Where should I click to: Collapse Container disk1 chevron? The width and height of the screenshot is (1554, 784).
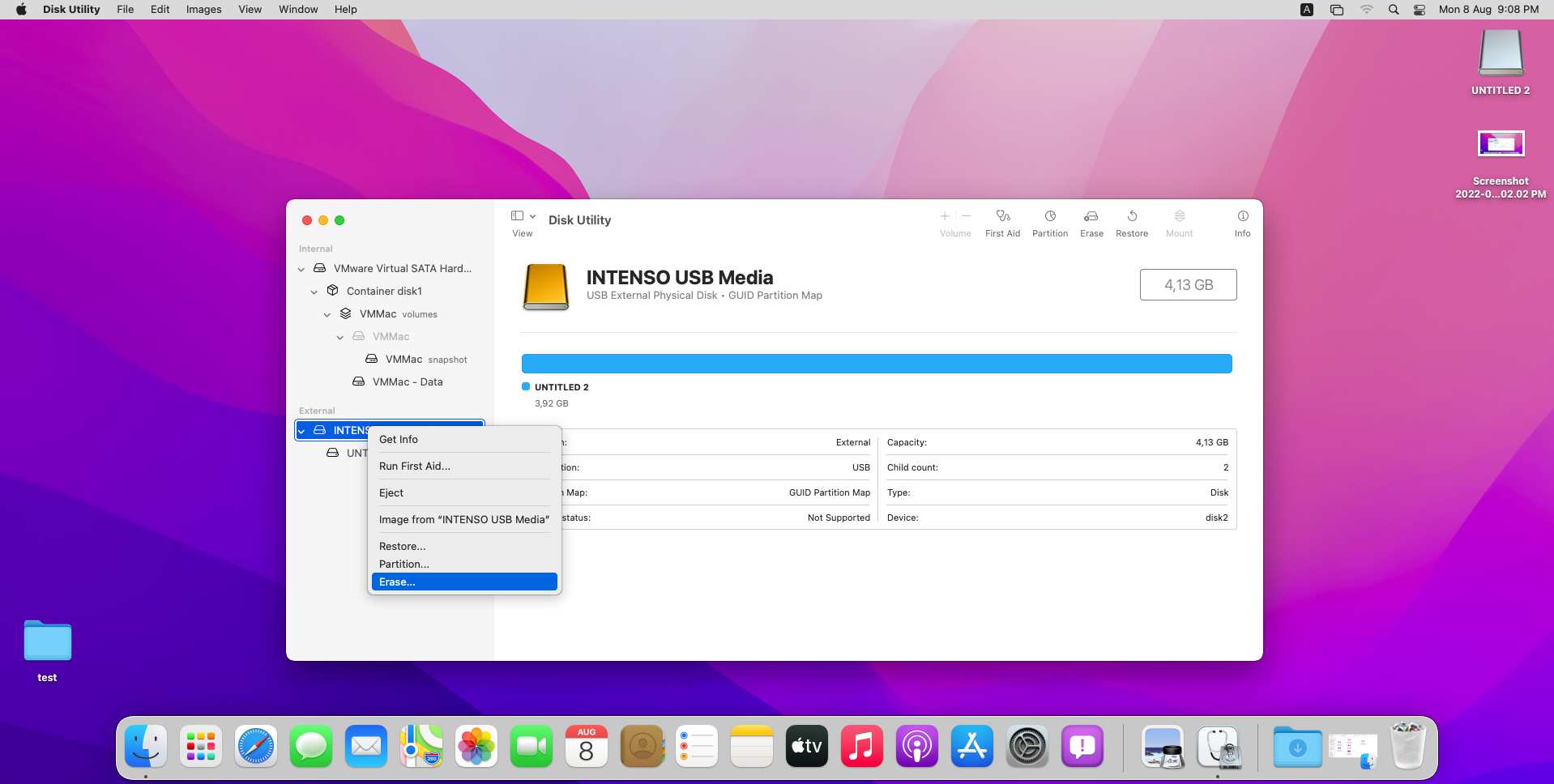click(x=314, y=292)
